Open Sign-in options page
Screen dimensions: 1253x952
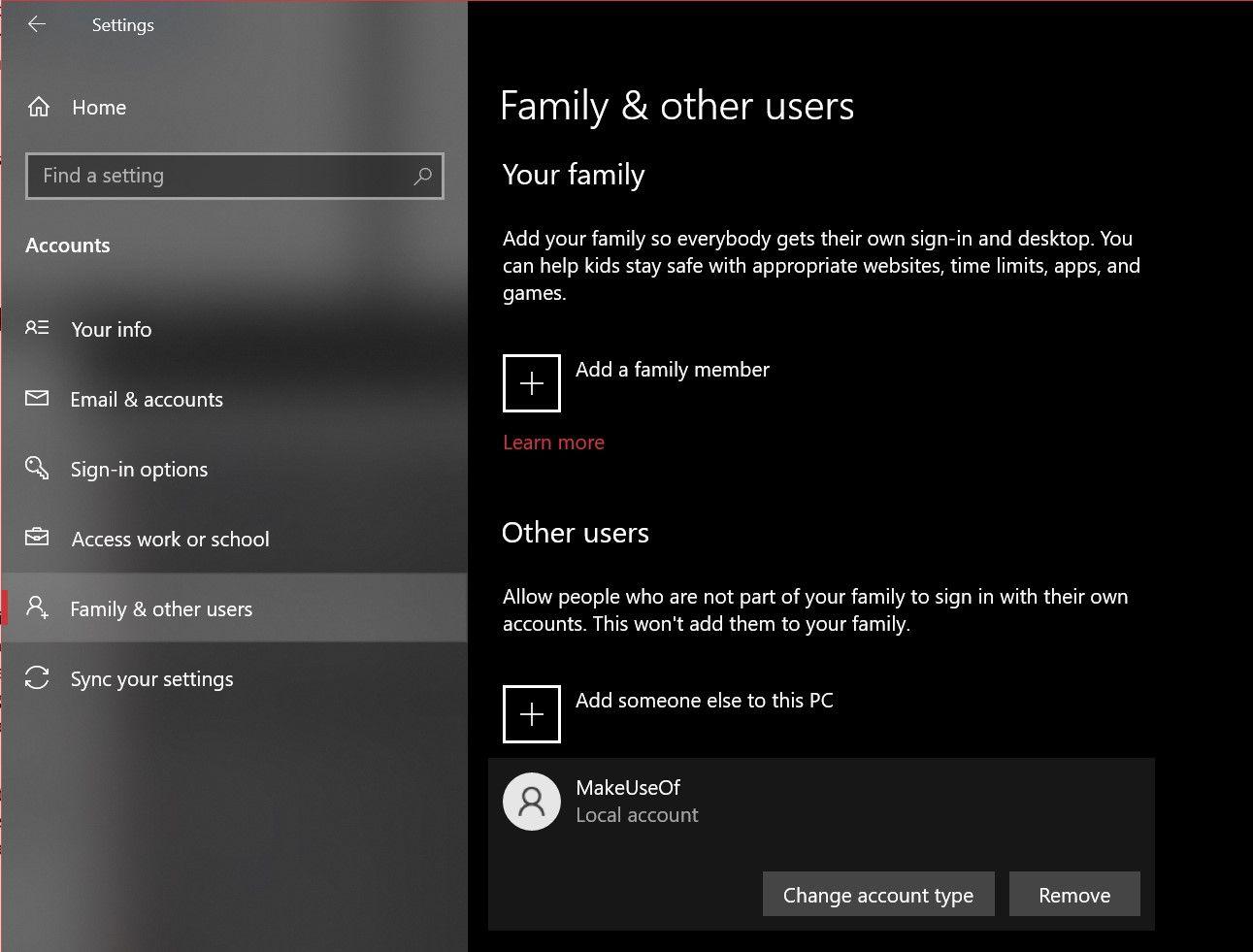(x=139, y=470)
